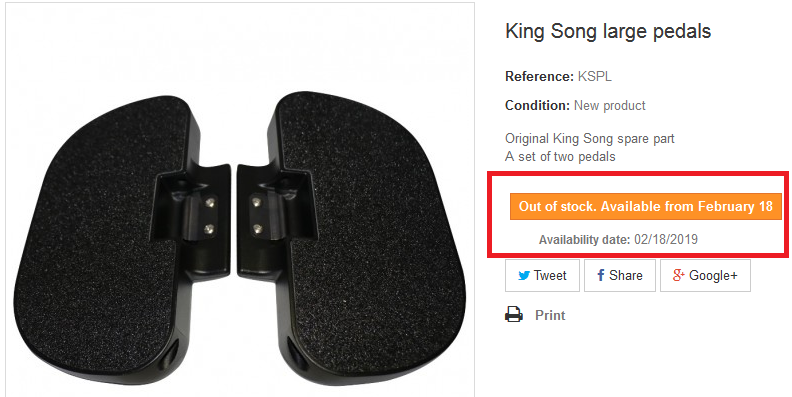Screen dimensions: 792x397
Task: Click the Twitter bird icon
Action: point(524,276)
